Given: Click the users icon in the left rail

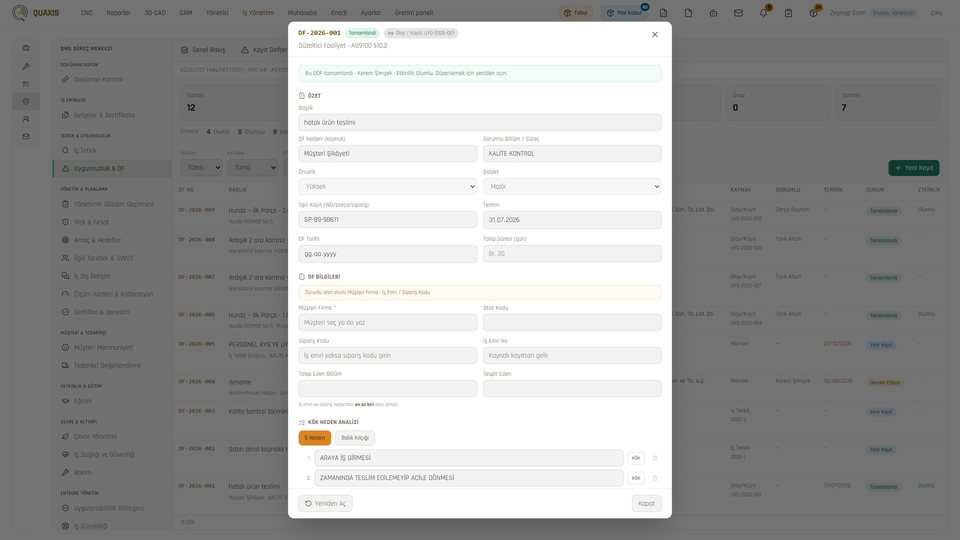Looking at the screenshot, I should click(x=26, y=119).
